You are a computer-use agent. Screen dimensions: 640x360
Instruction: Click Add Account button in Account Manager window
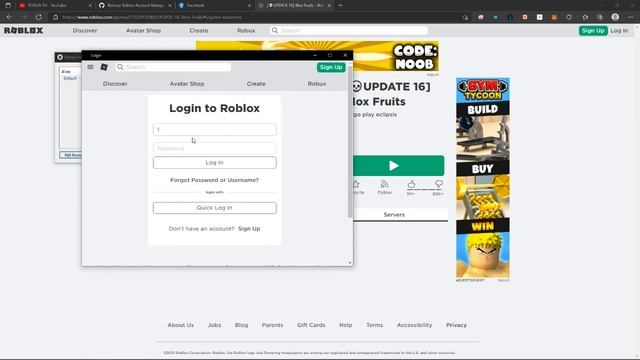pyautogui.click(x=71, y=155)
